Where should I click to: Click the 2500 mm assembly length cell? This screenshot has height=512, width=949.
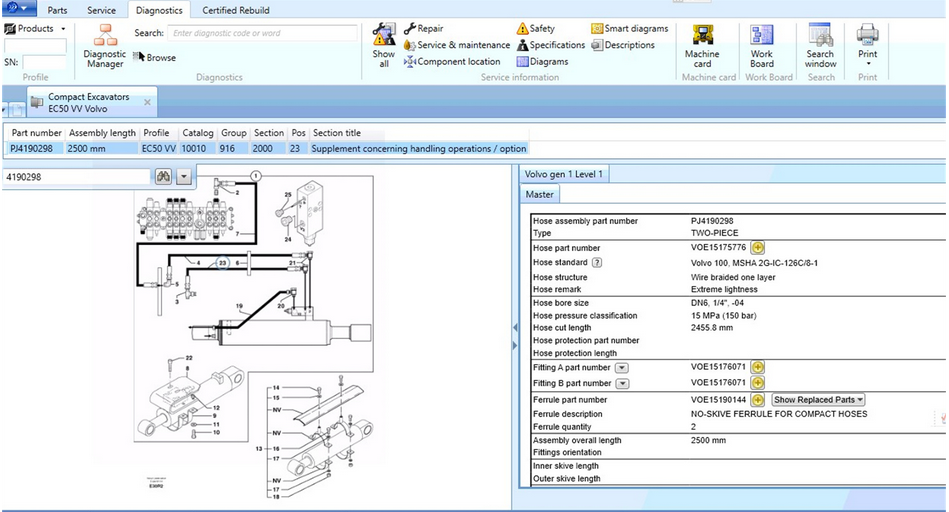102,148
